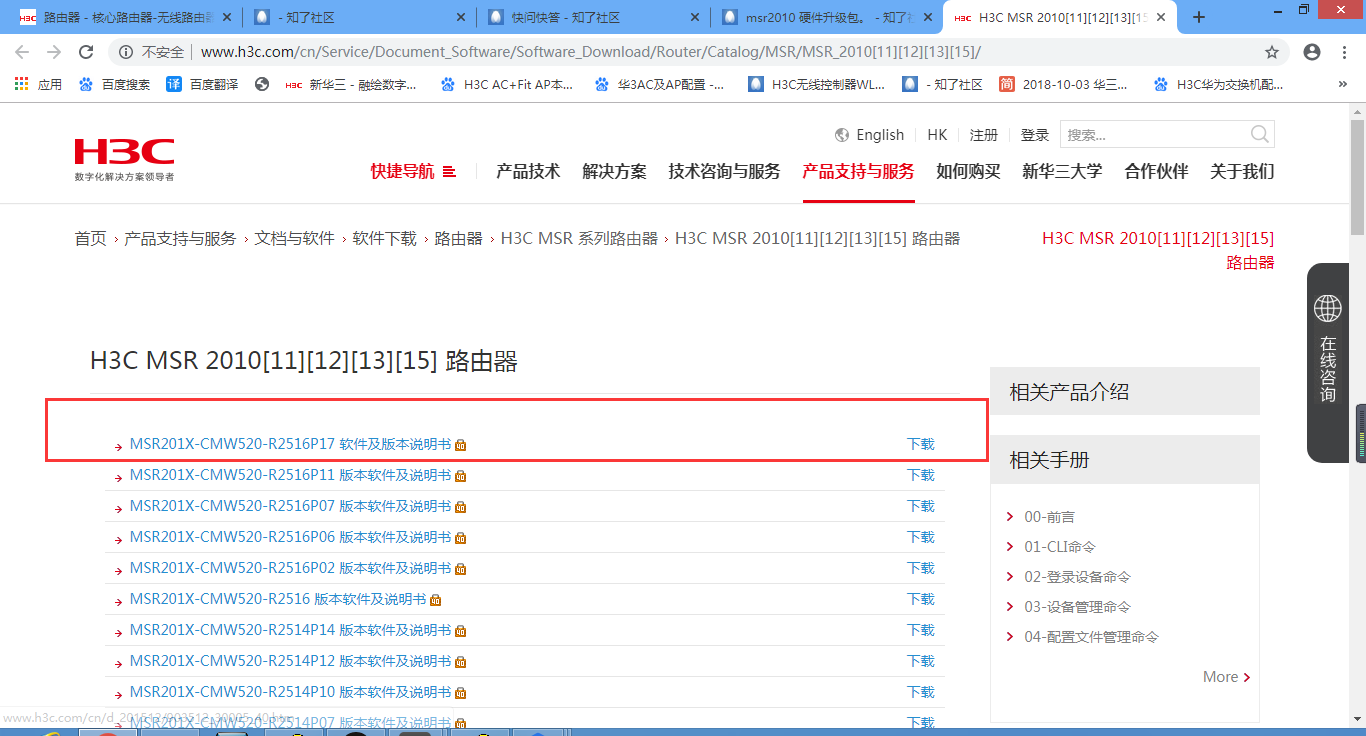Click the search magnifier icon on H3C site

(1260, 134)
